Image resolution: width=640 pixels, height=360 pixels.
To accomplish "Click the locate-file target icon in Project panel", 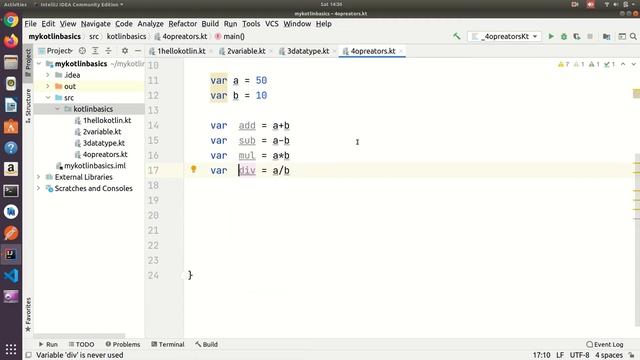I will point(82,51).
